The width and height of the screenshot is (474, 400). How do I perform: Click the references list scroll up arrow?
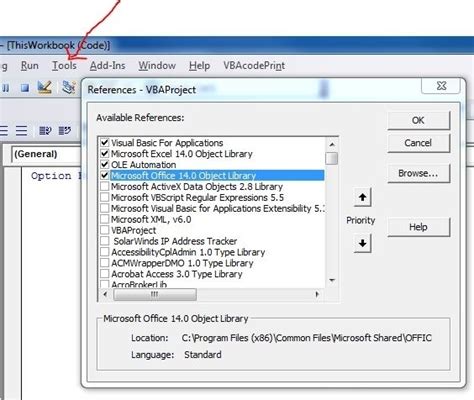332,144
